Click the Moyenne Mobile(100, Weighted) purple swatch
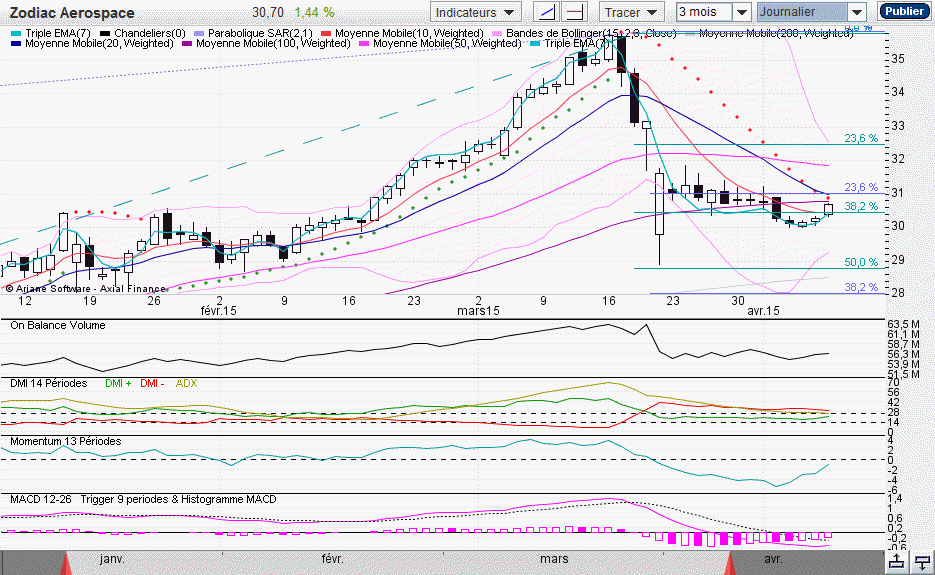 coord(187,44)
